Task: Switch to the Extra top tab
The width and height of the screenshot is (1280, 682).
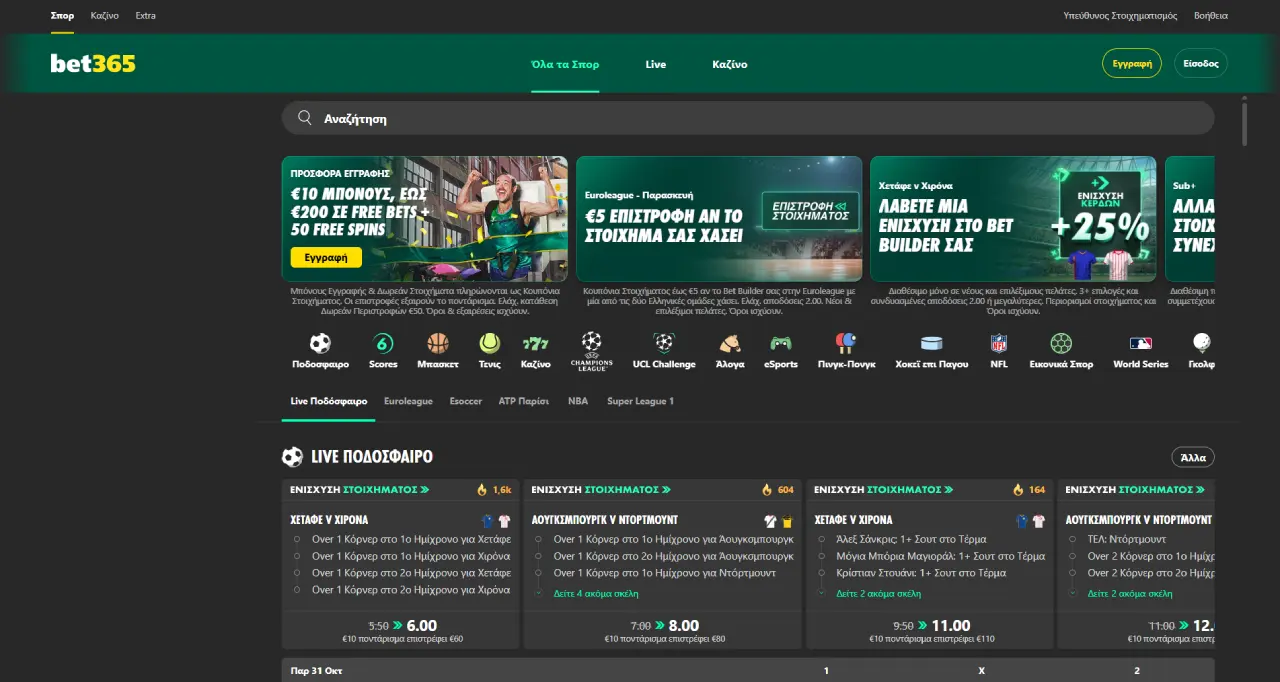Action: (146, 16)
